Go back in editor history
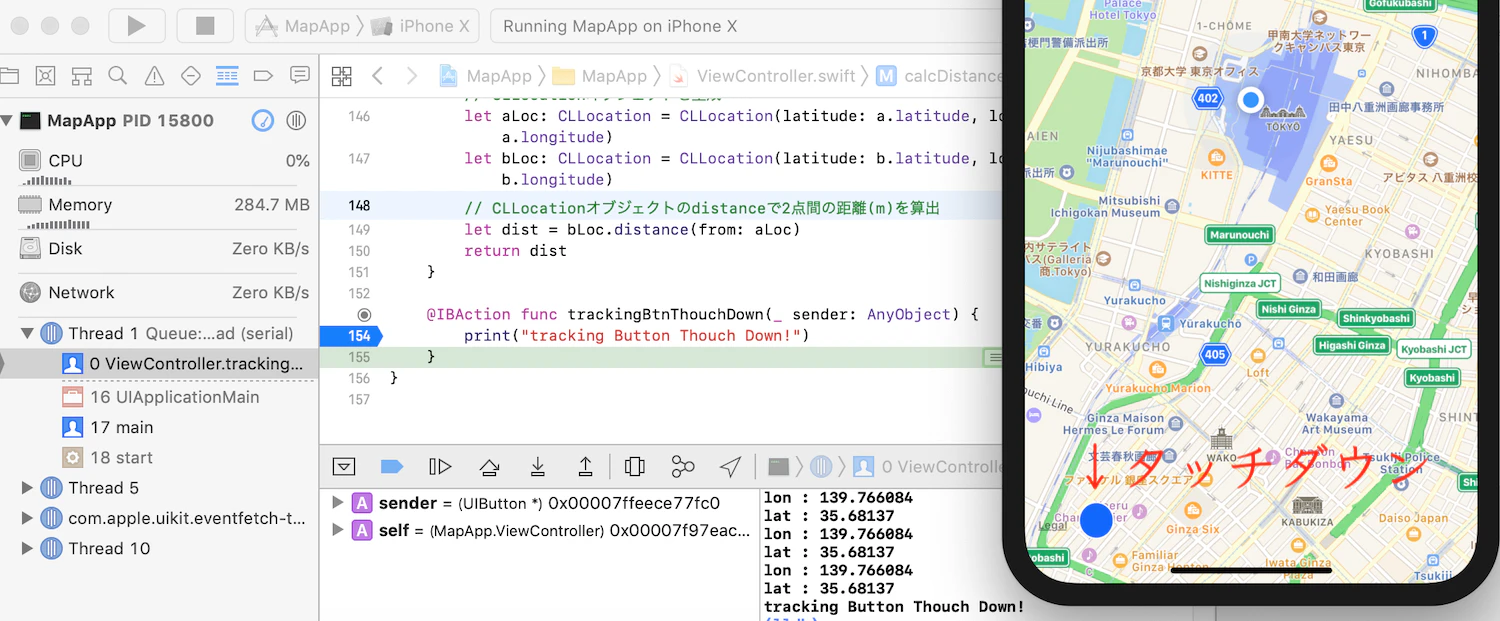Screen dimensions: 1500x621 pos(377,76)
